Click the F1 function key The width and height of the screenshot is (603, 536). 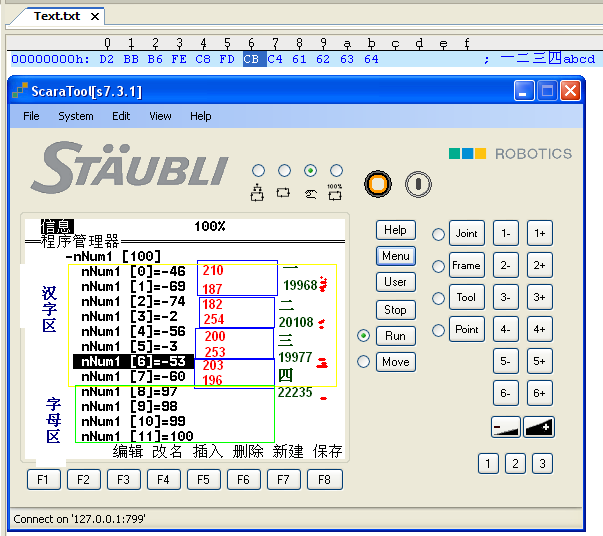tap(43, 480)
